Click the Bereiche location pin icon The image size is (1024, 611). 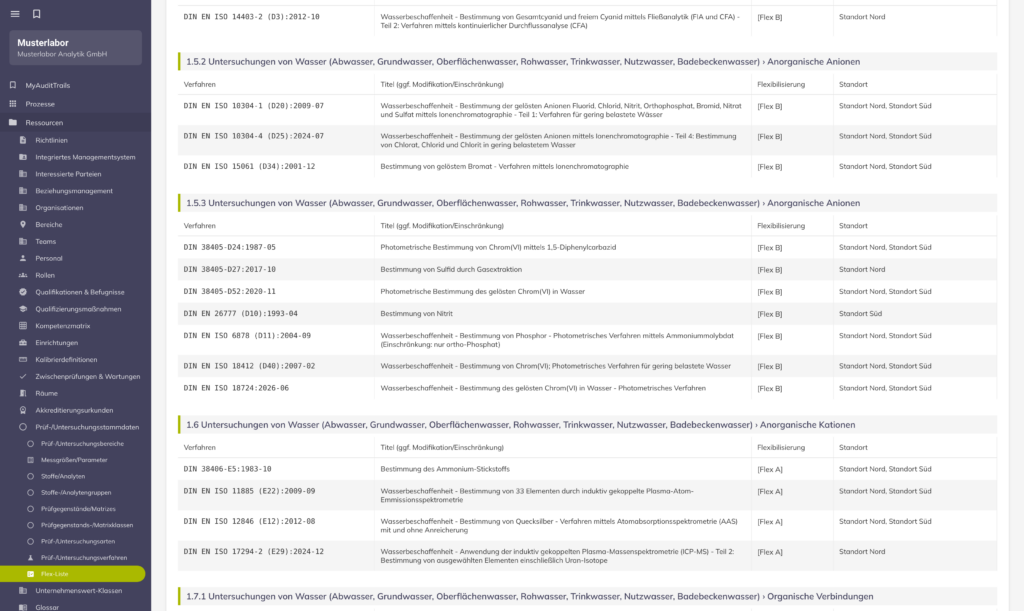tap(23, 225)
